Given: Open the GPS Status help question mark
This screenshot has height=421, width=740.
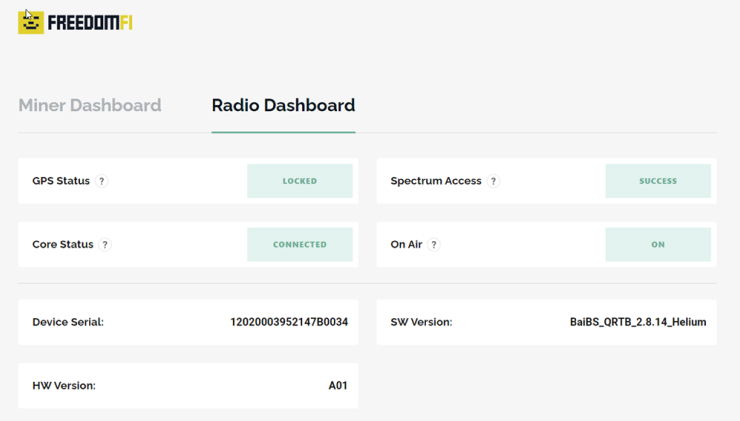Looking at the screenshot, I should pos(101,181).
